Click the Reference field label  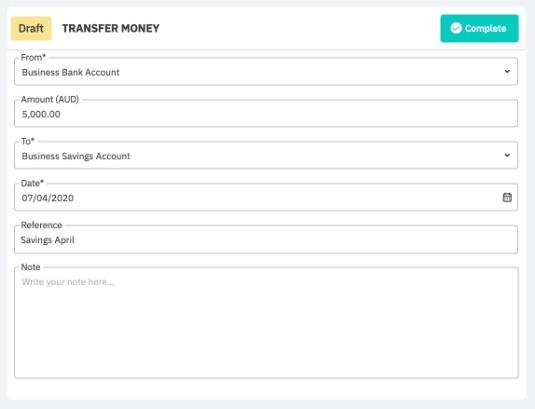pos(41,225)
